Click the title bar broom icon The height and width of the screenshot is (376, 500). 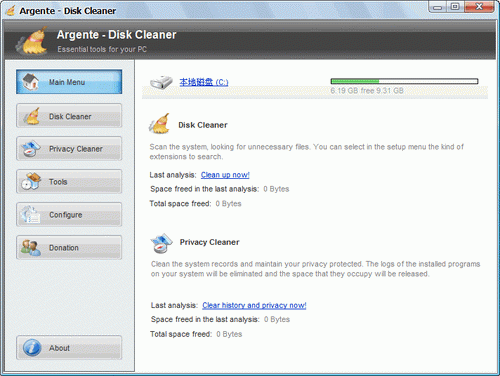[11, 11]
